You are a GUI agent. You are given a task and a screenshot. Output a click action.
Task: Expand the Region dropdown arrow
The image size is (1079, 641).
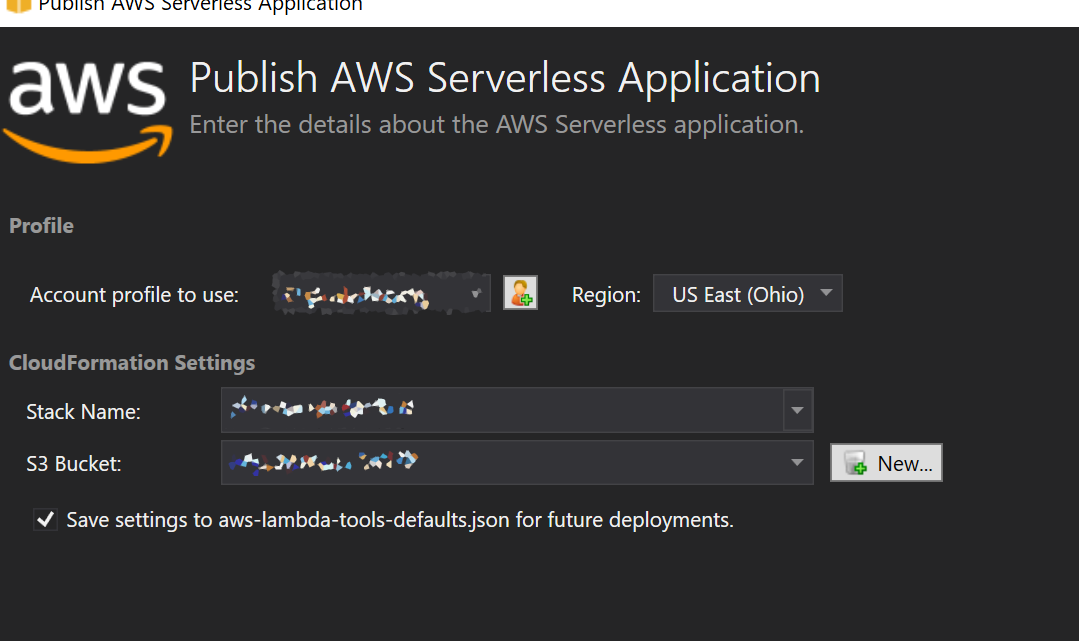coord(825,294)
